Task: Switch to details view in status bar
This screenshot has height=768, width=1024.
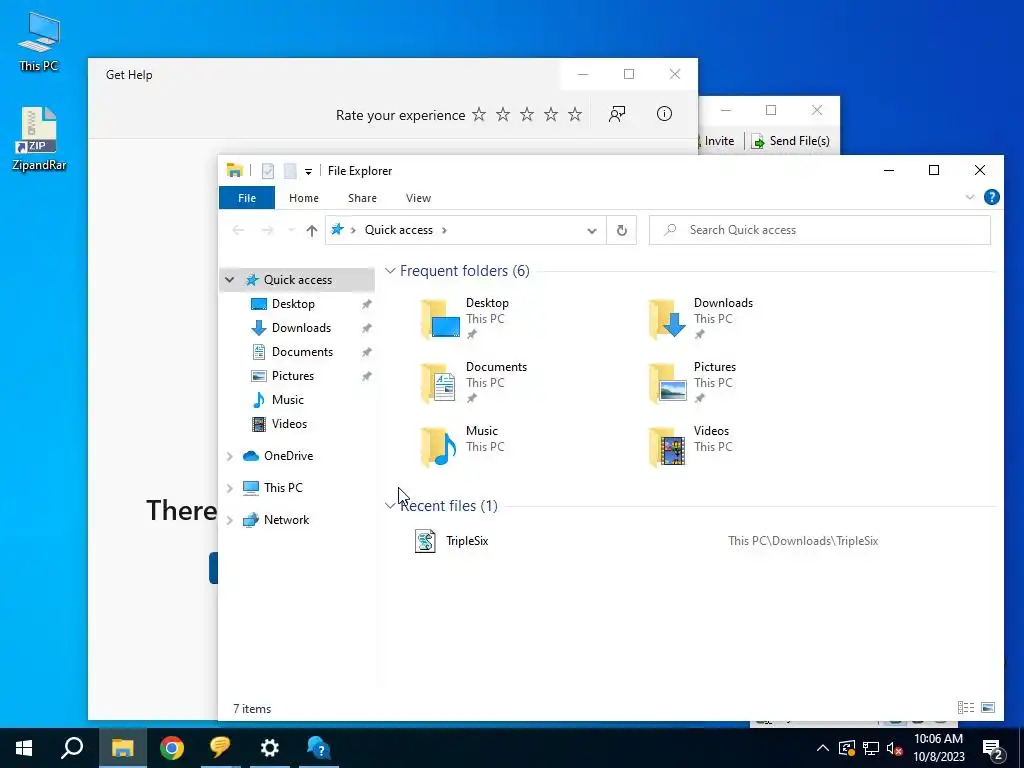Action: point(966,707)
